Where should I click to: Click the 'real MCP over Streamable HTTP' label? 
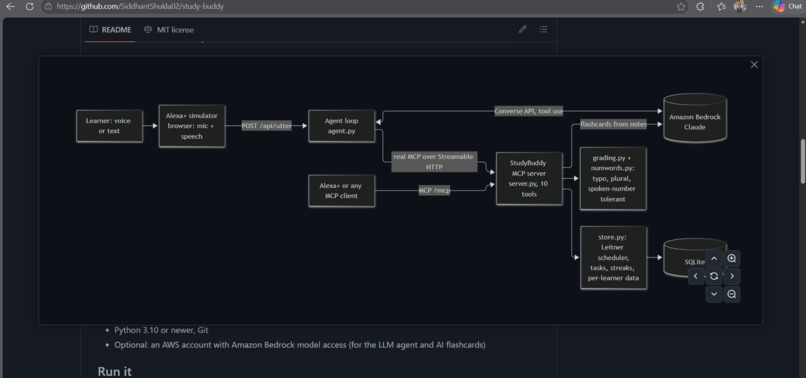click(434, 162)
